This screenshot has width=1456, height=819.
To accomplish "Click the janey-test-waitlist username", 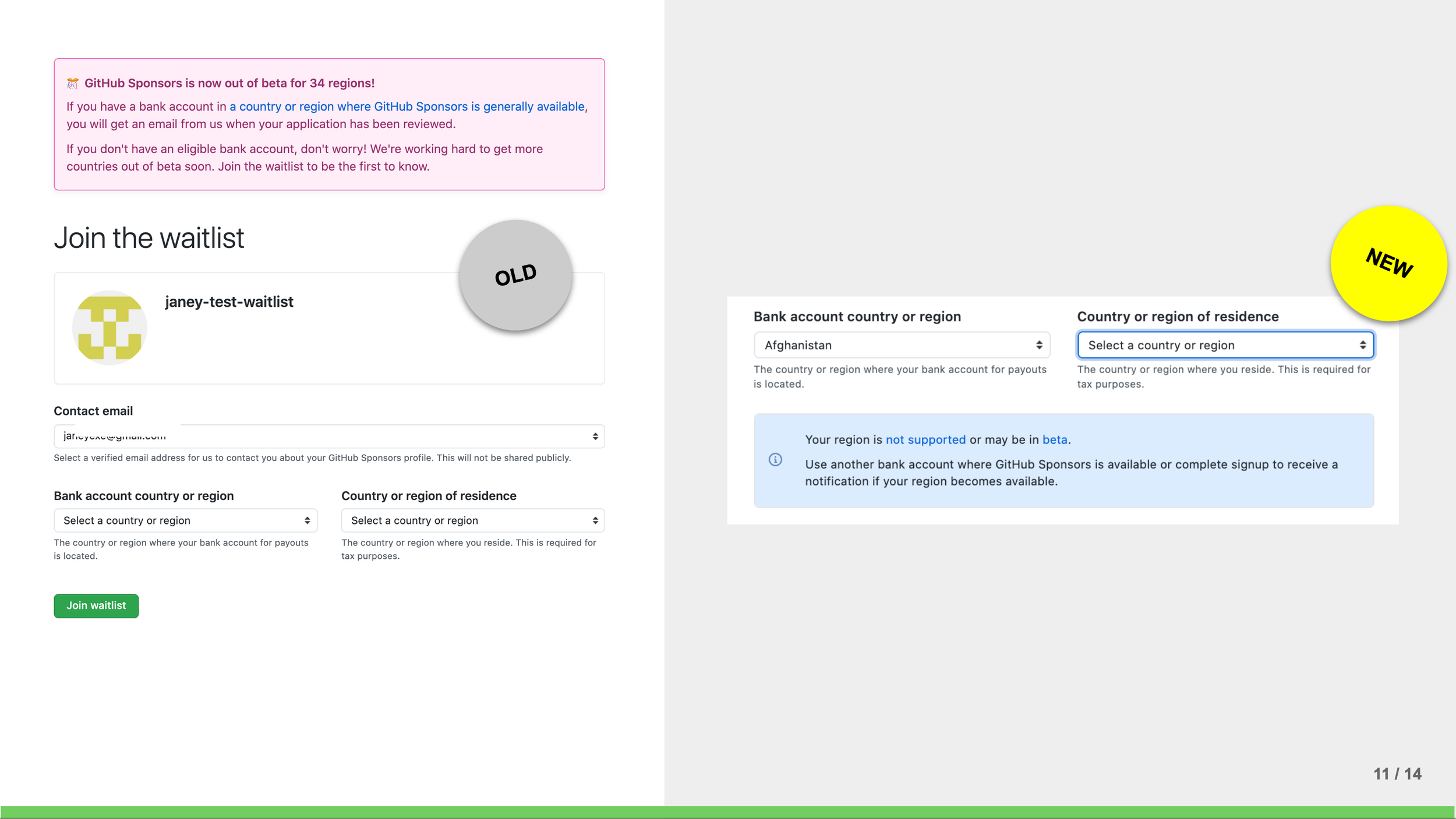I will pos(229,302).
